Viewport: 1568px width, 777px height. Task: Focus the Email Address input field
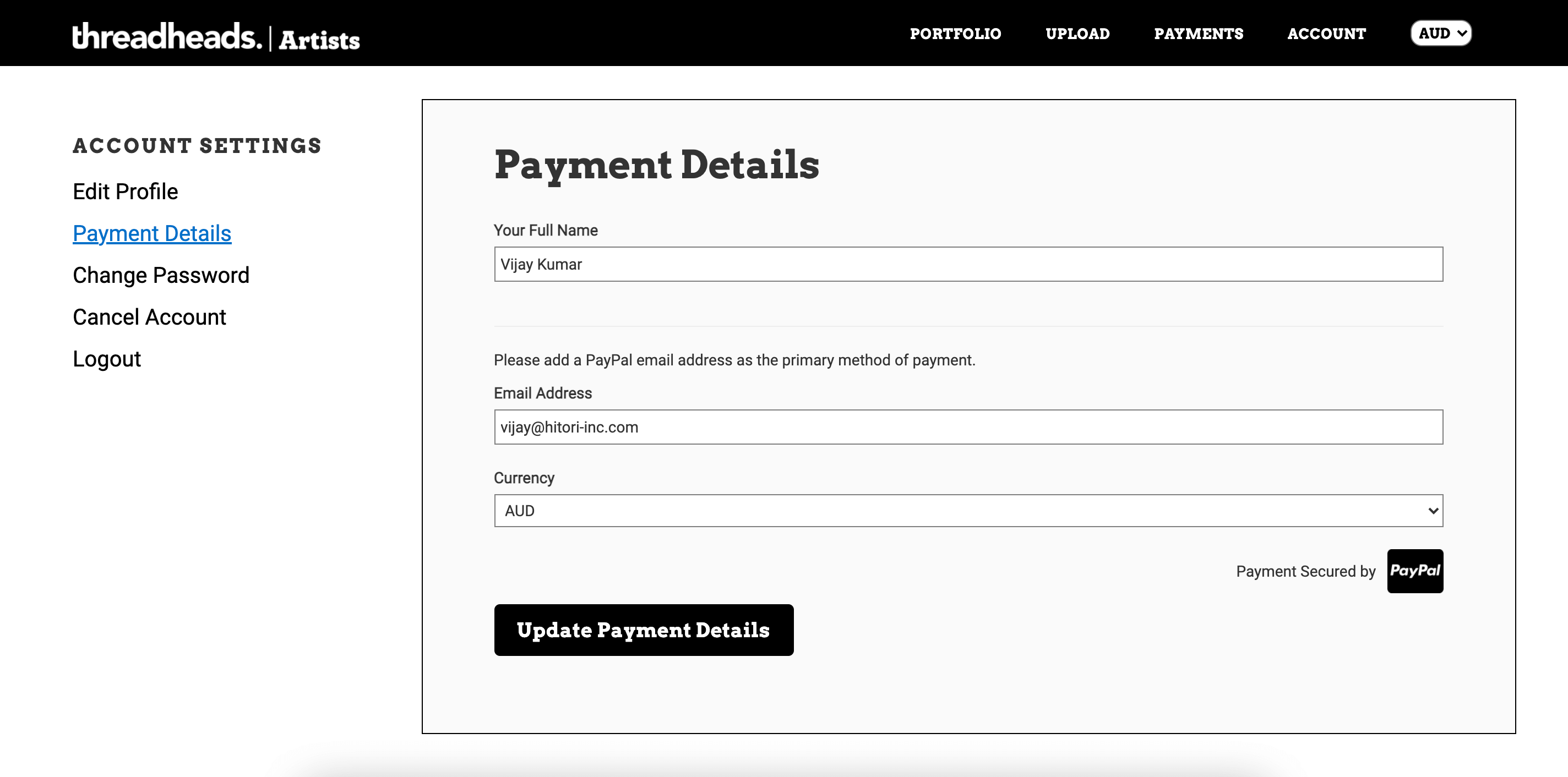968,427
